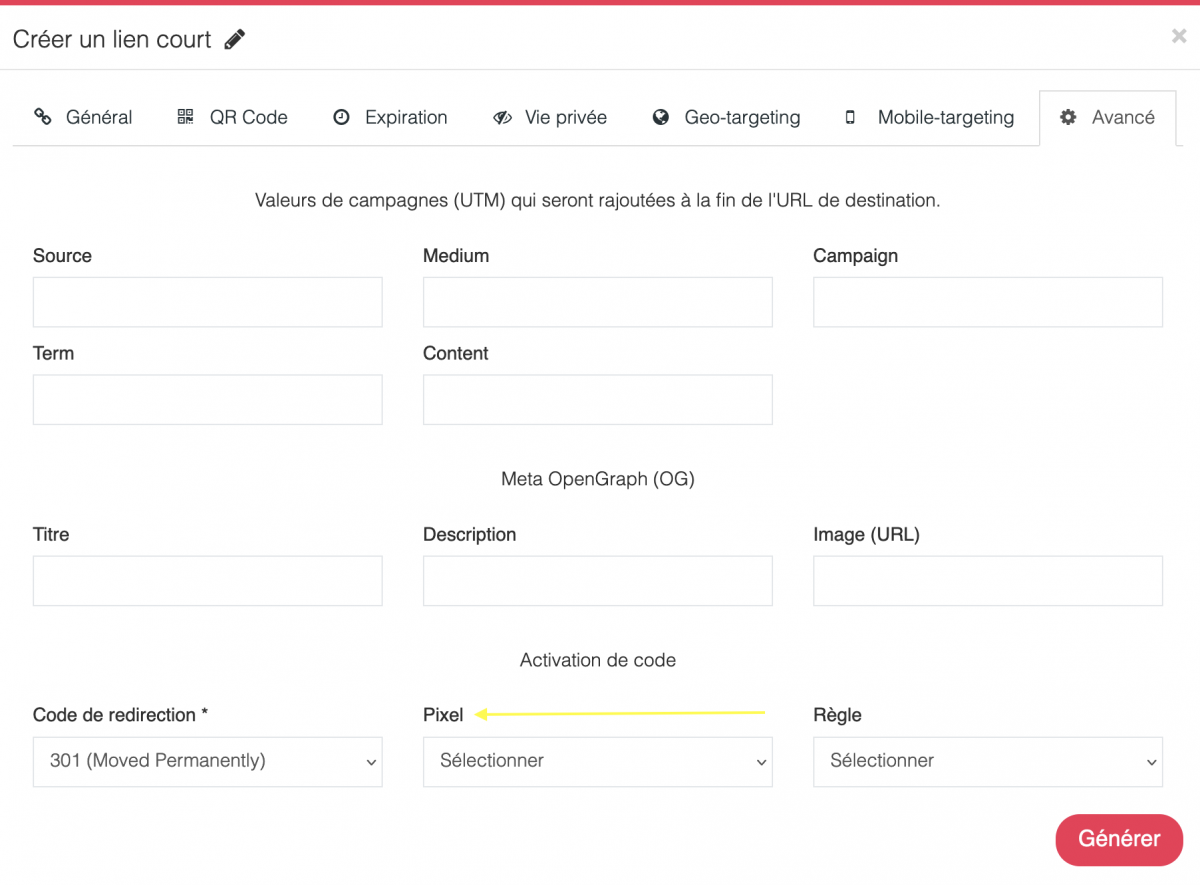This screenshot has width=1200, height=885.
Task: Click the 'Source' field label
Action: (62, 256)
